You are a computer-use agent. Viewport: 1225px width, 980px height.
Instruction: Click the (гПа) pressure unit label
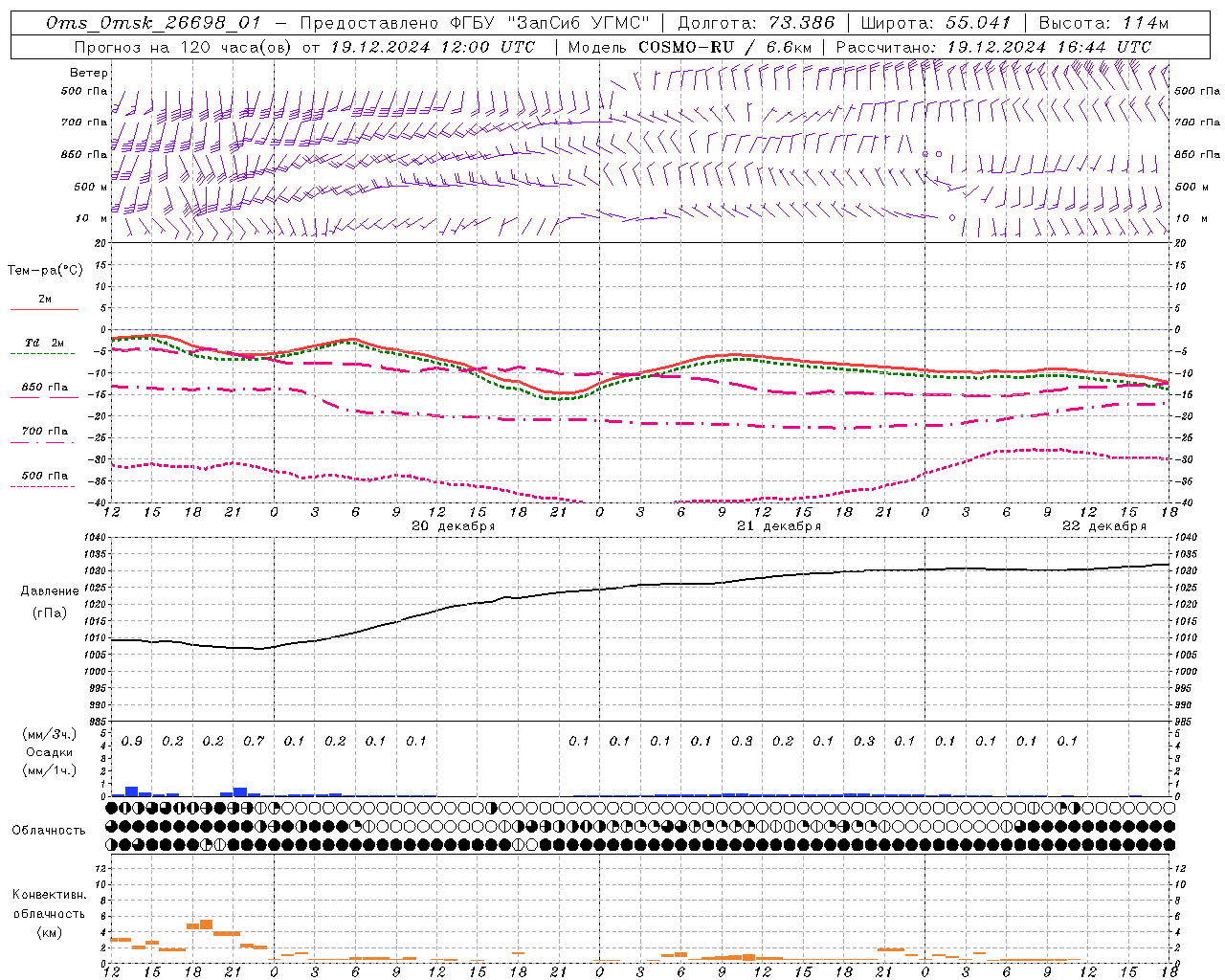tap(49, 612)
